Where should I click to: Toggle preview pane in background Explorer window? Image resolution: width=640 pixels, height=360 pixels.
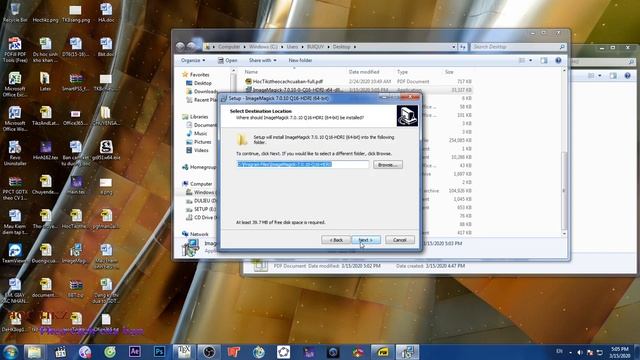[x=613, y=76]
